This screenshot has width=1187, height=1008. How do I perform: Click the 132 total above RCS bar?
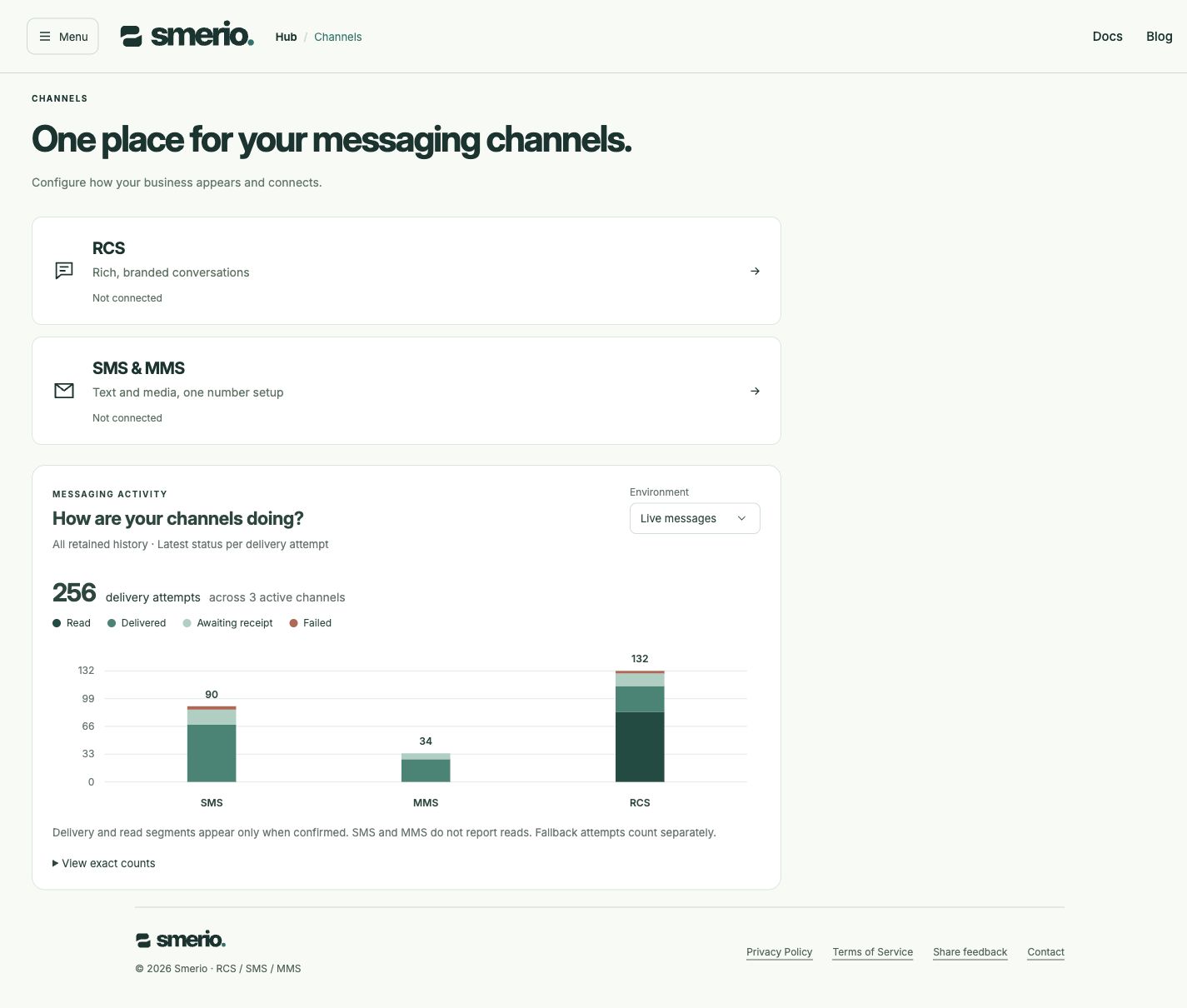pos(640,659)
